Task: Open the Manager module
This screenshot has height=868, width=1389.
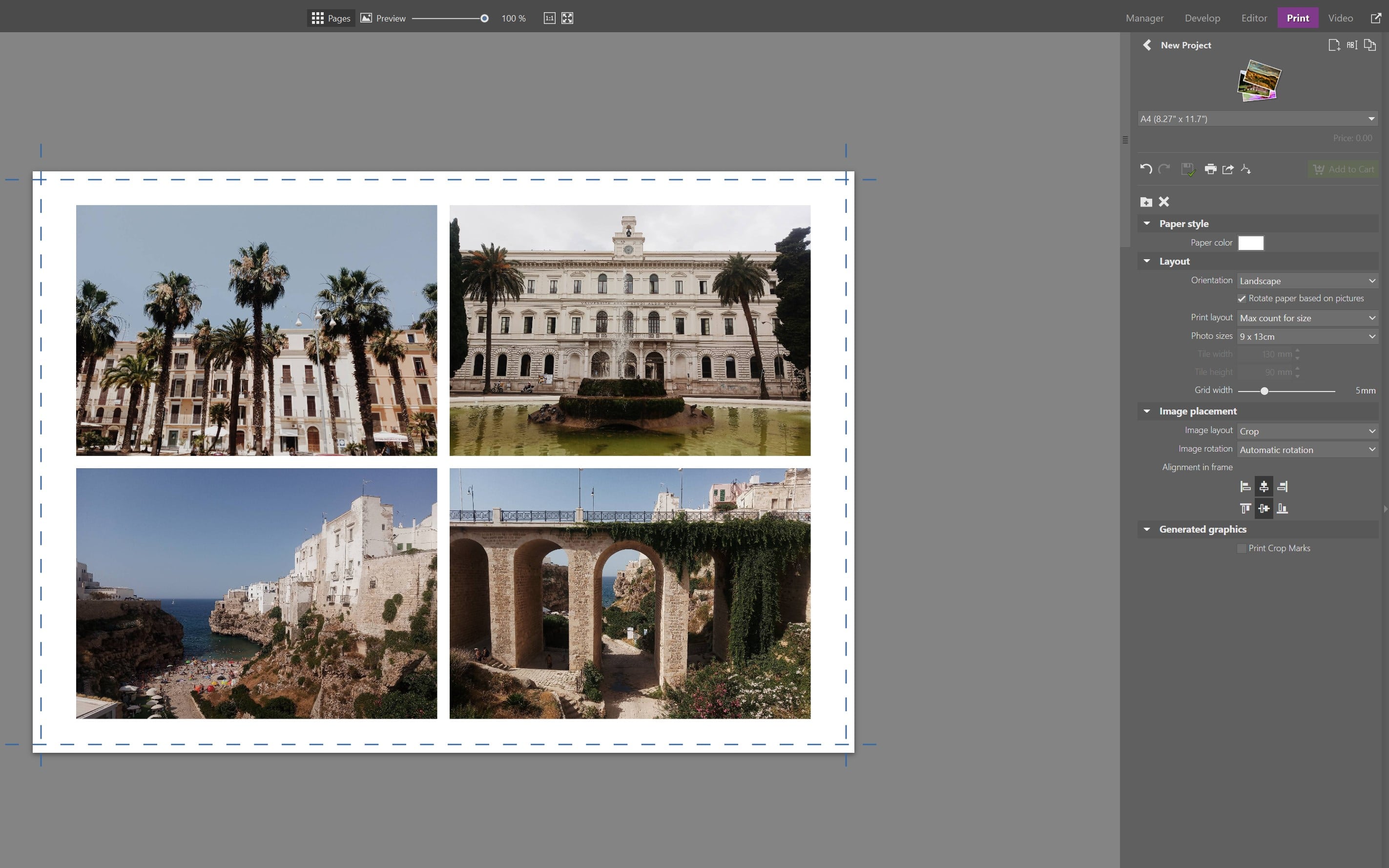Action: pyautogui.click(x=1143, y=18)
